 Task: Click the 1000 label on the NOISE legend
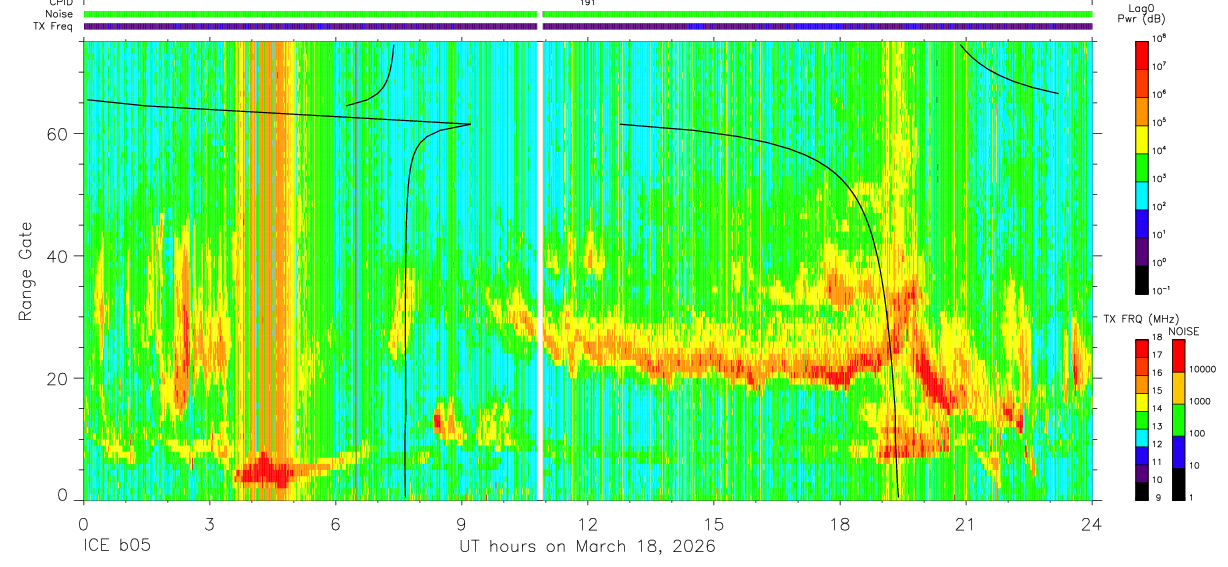(1201, 401)
